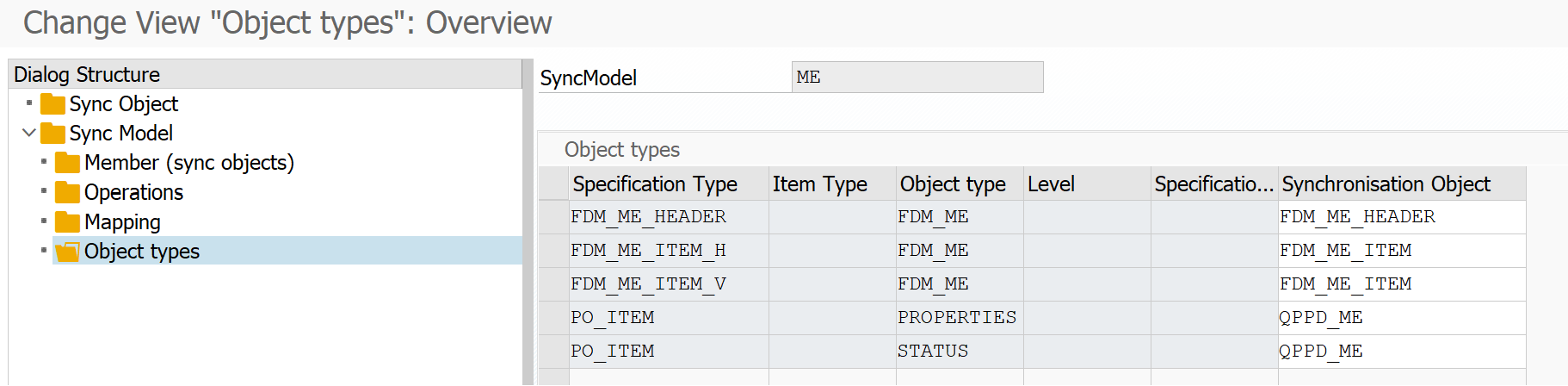
Task: Click the Sync Object folder icon
Action: tap(52, 104)
